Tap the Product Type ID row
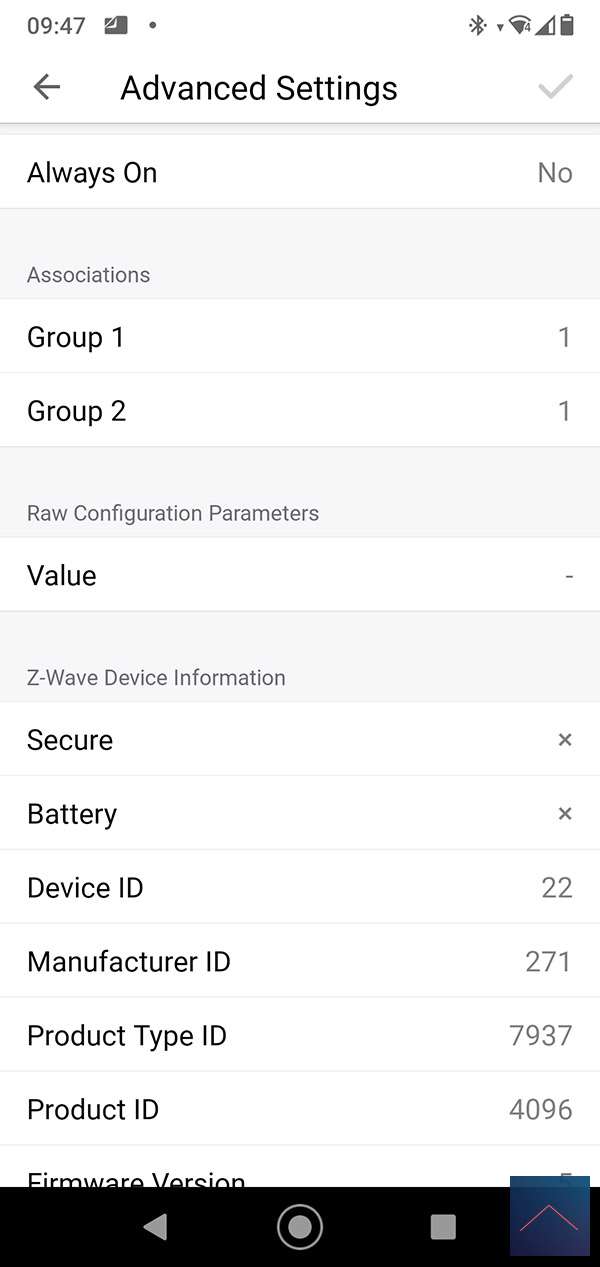 click(300, 1036)
